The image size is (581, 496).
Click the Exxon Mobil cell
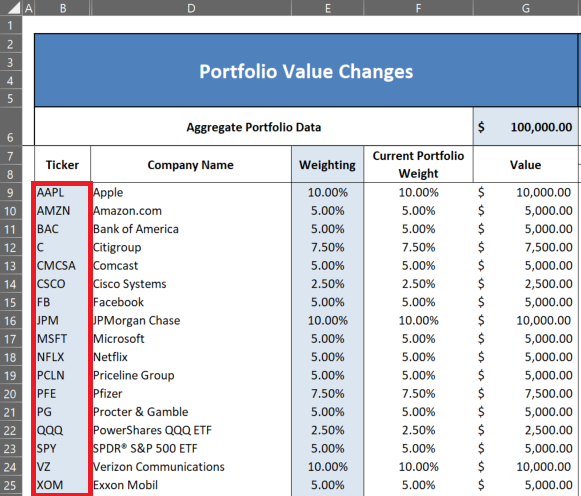point(191,485)
